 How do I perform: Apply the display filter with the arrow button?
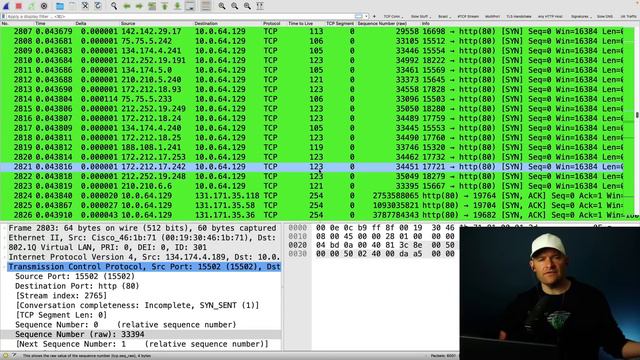point(358,16)
